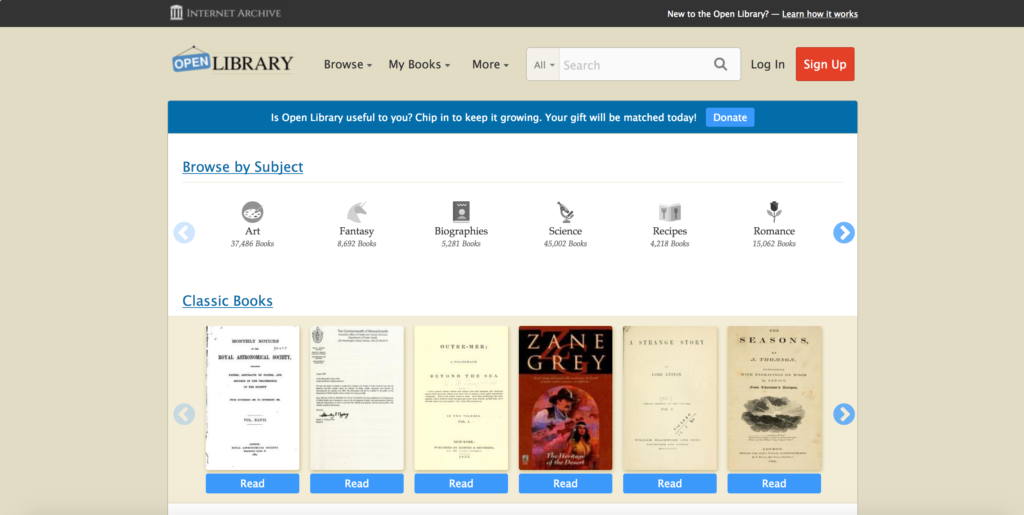Show previous books in Classic Books carousel
1024x515 pixels.
point(184,414)
